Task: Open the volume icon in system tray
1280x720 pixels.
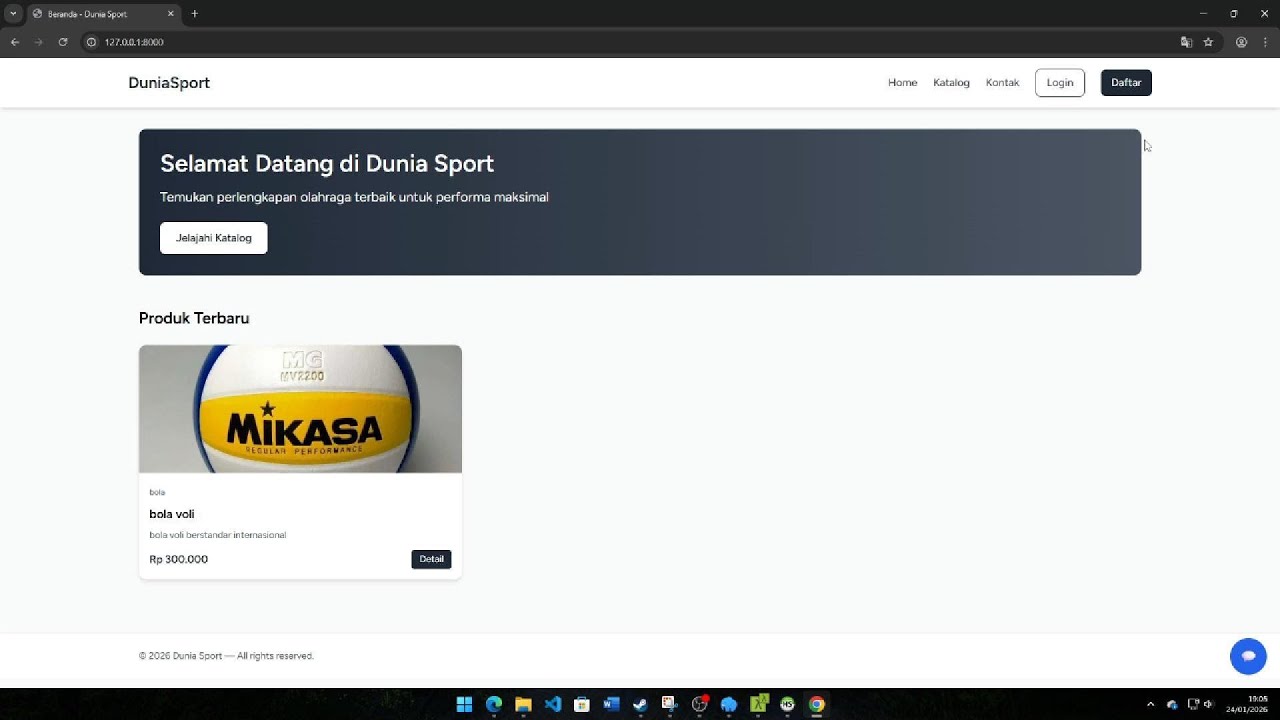Action: 1208,704
